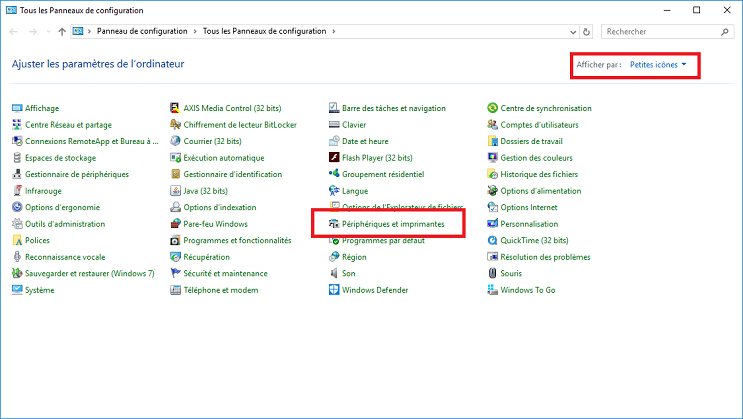The image size is (743, 419).
Task: Open the Pare-feu Windows icon
Action: tap(176, 224)
